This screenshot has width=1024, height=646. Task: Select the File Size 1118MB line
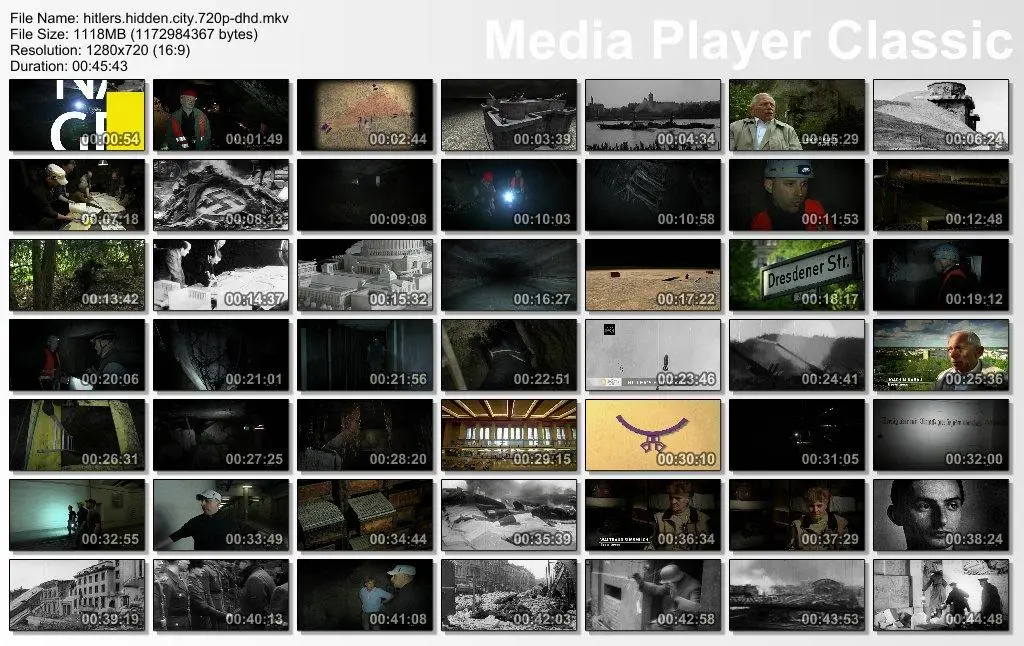pos(134,34)
